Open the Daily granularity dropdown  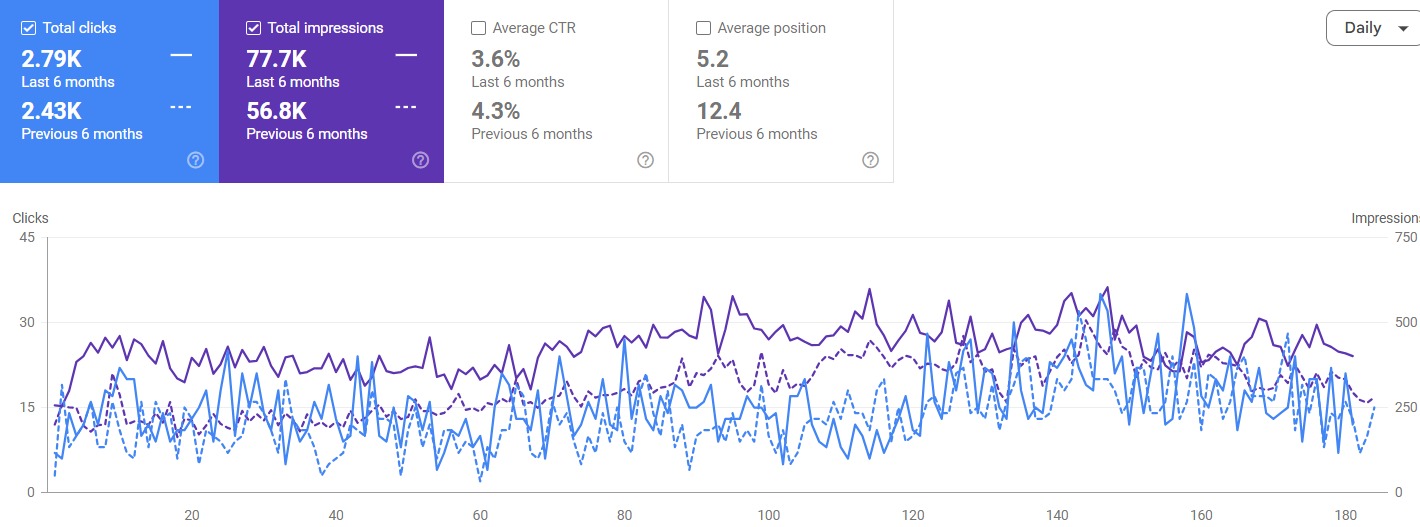point(1364,28)
